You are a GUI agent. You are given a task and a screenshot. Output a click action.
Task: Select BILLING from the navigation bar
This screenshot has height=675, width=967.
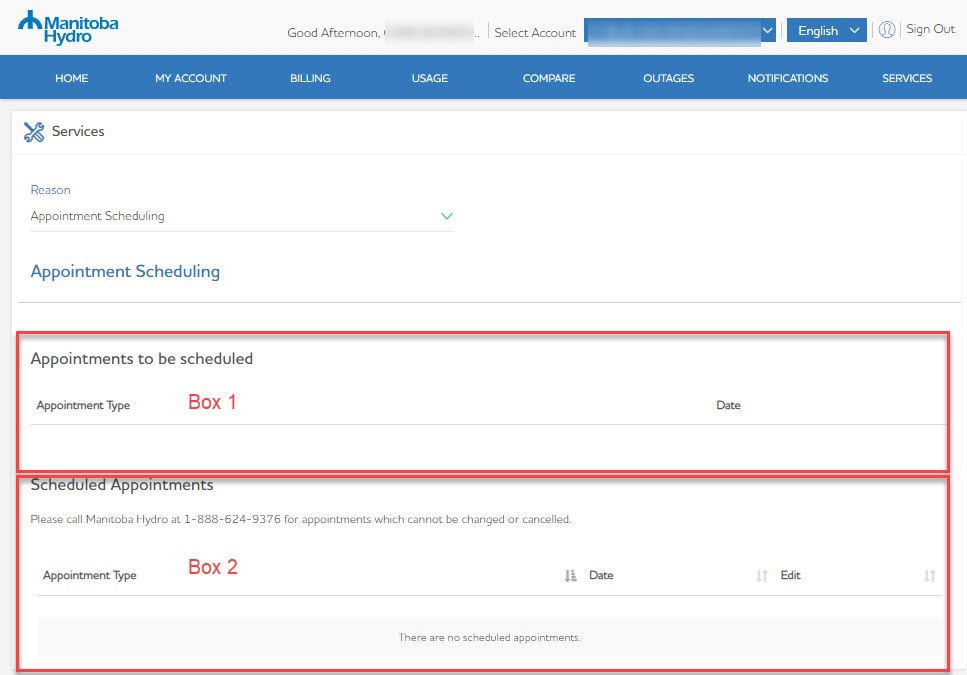click(310, 78)
